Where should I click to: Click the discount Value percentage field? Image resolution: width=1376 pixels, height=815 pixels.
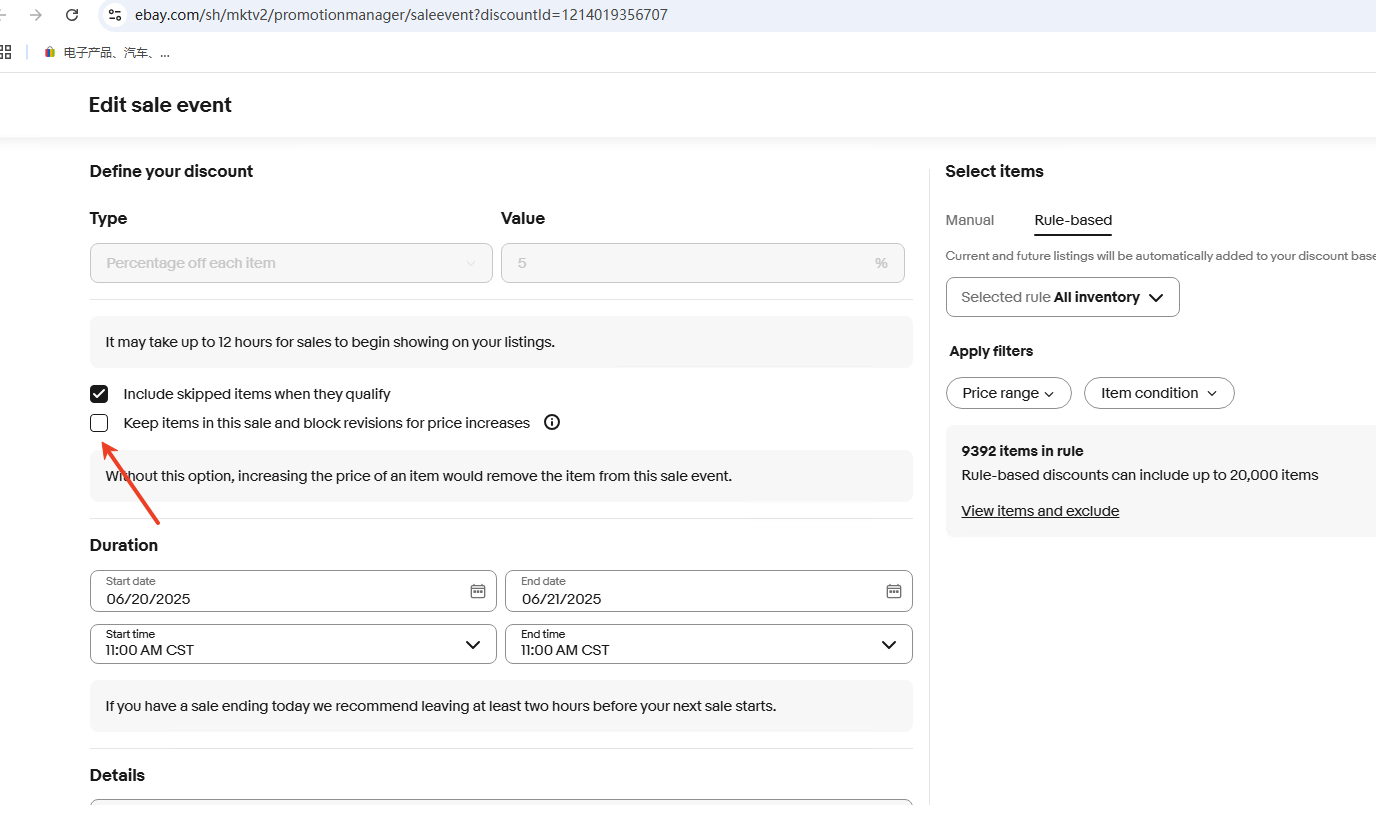coord(703,263)
